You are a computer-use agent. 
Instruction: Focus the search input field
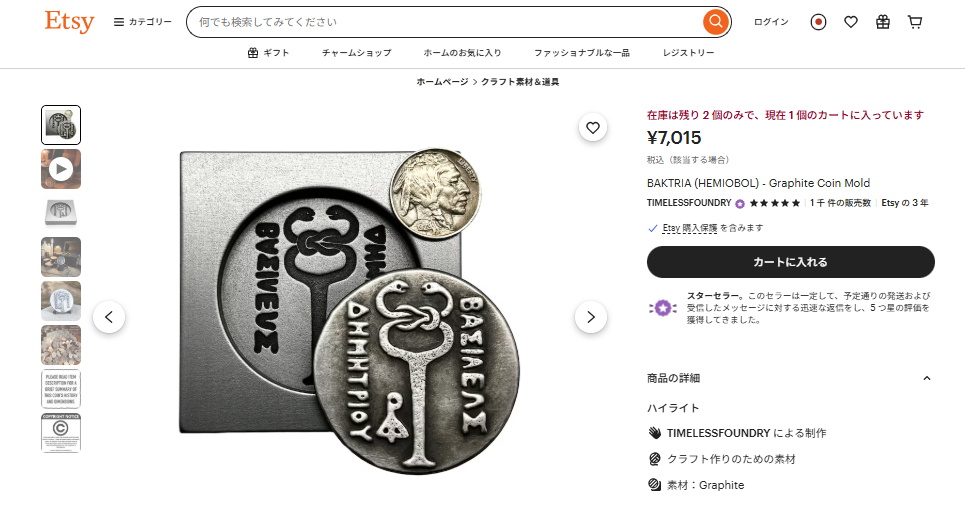coord(446,22)
